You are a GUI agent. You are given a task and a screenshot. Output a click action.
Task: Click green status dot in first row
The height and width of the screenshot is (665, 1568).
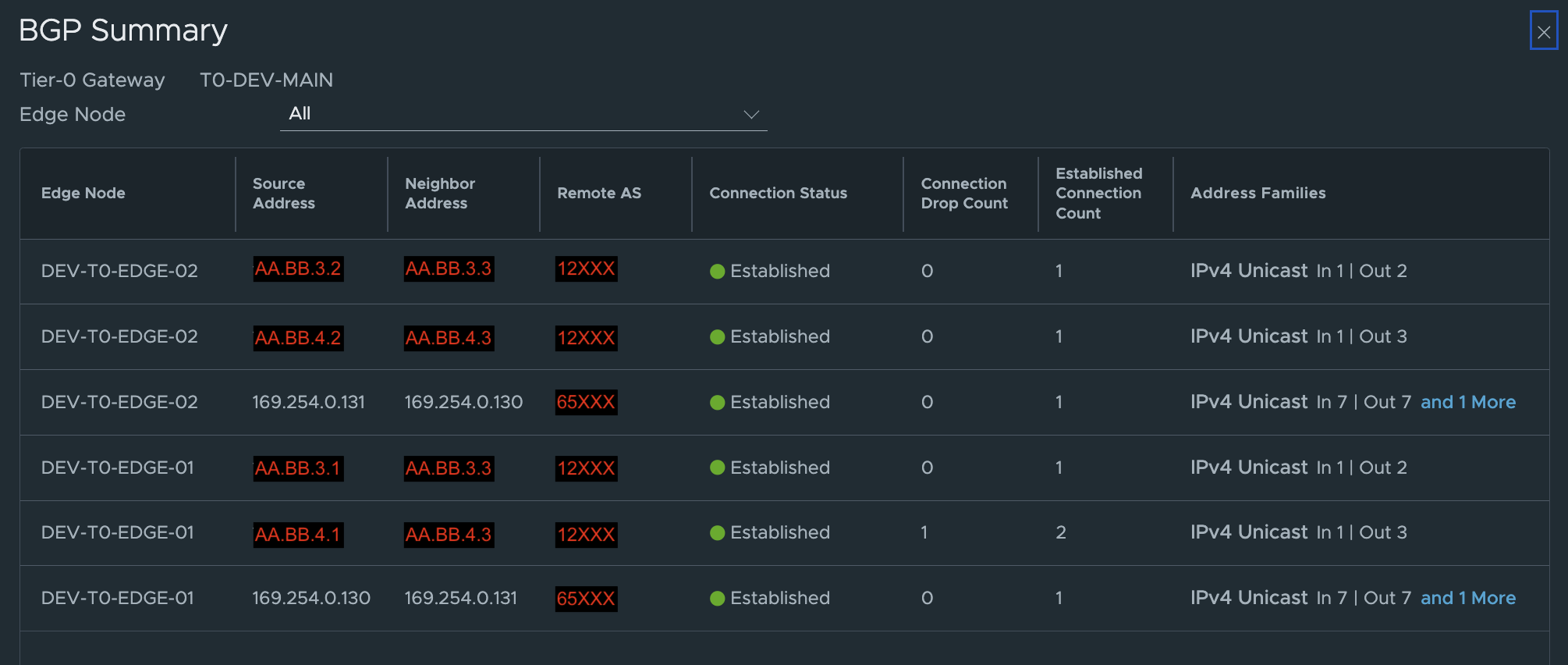point(718,272)
